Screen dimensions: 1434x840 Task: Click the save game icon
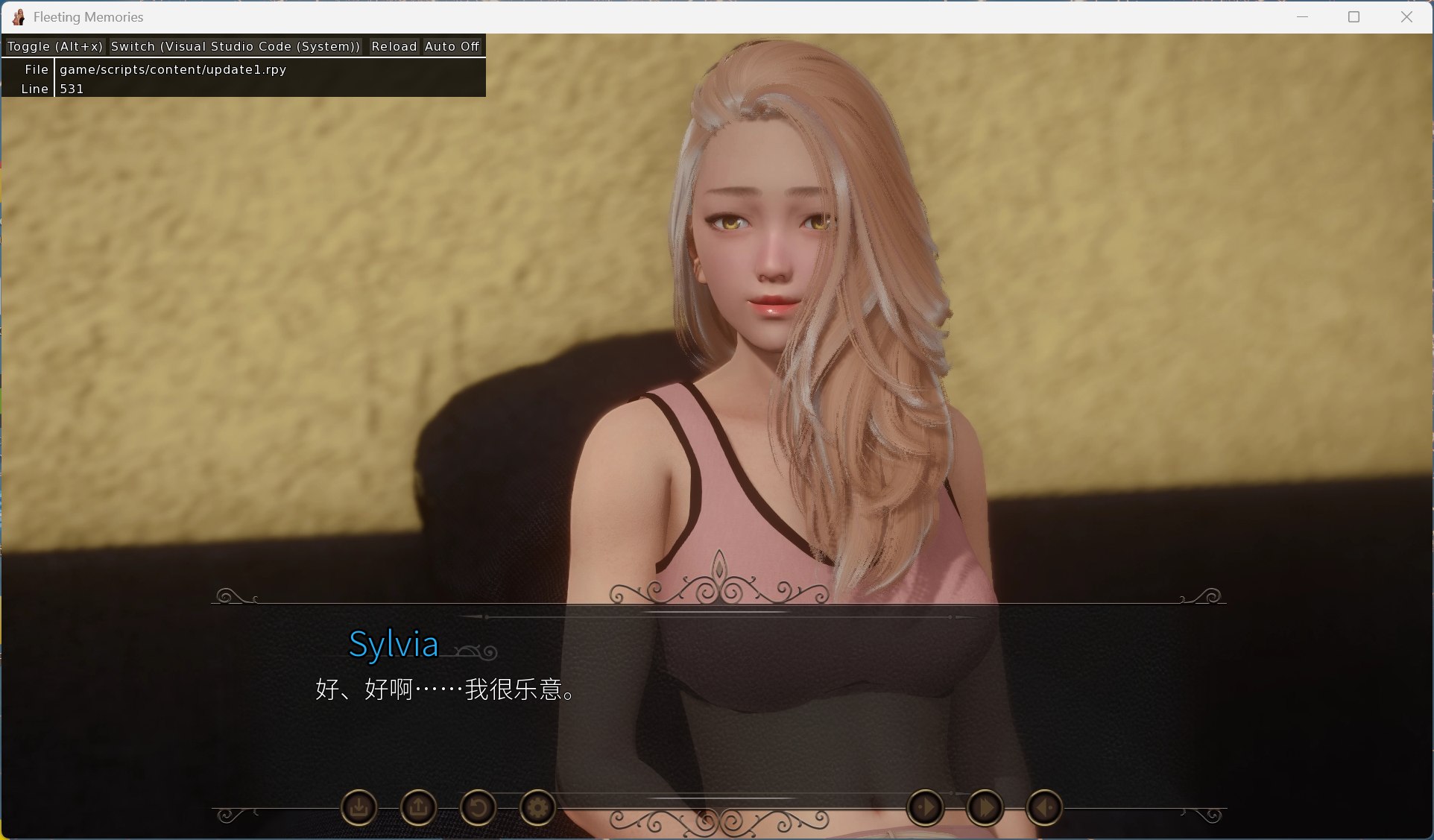(x=358, y=807)
